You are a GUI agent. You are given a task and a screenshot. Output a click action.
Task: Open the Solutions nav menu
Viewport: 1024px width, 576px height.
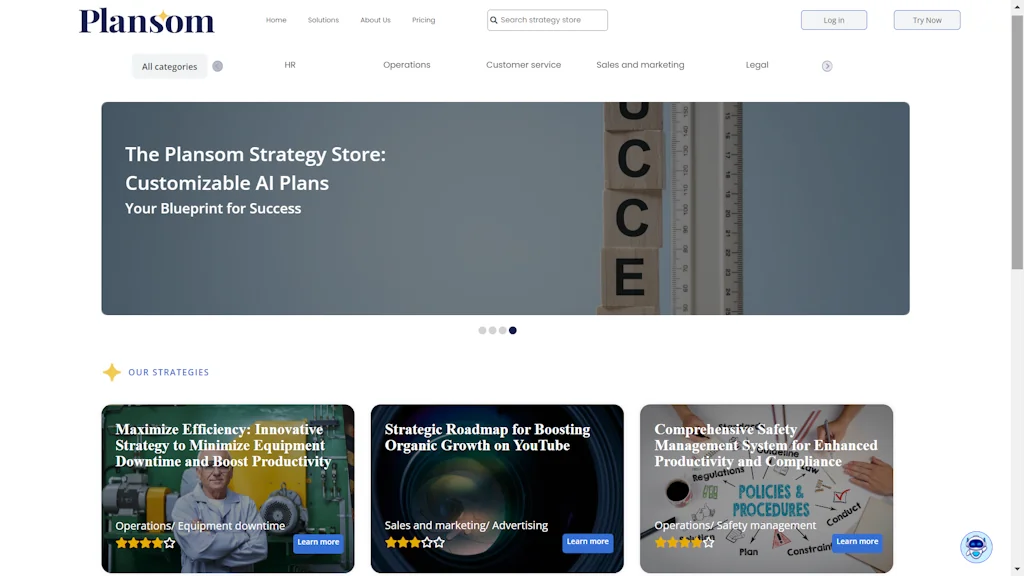pos(323,20)
